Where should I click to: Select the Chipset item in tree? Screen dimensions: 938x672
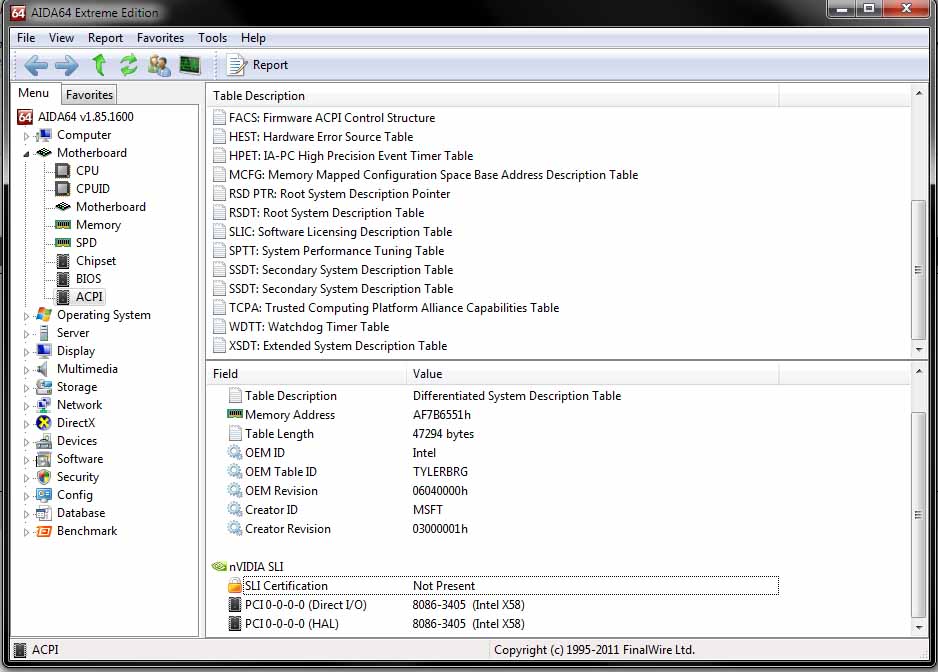tap(96, 261)
